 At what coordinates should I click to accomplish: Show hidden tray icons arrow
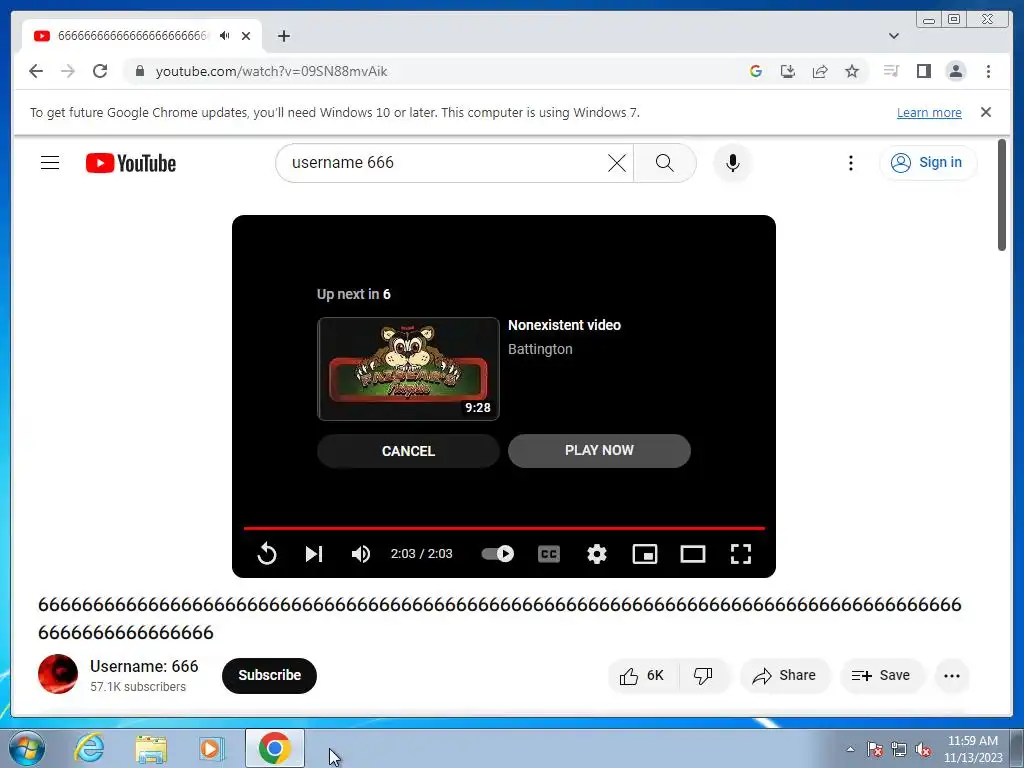pyautogui.click(x=850, y=749)
